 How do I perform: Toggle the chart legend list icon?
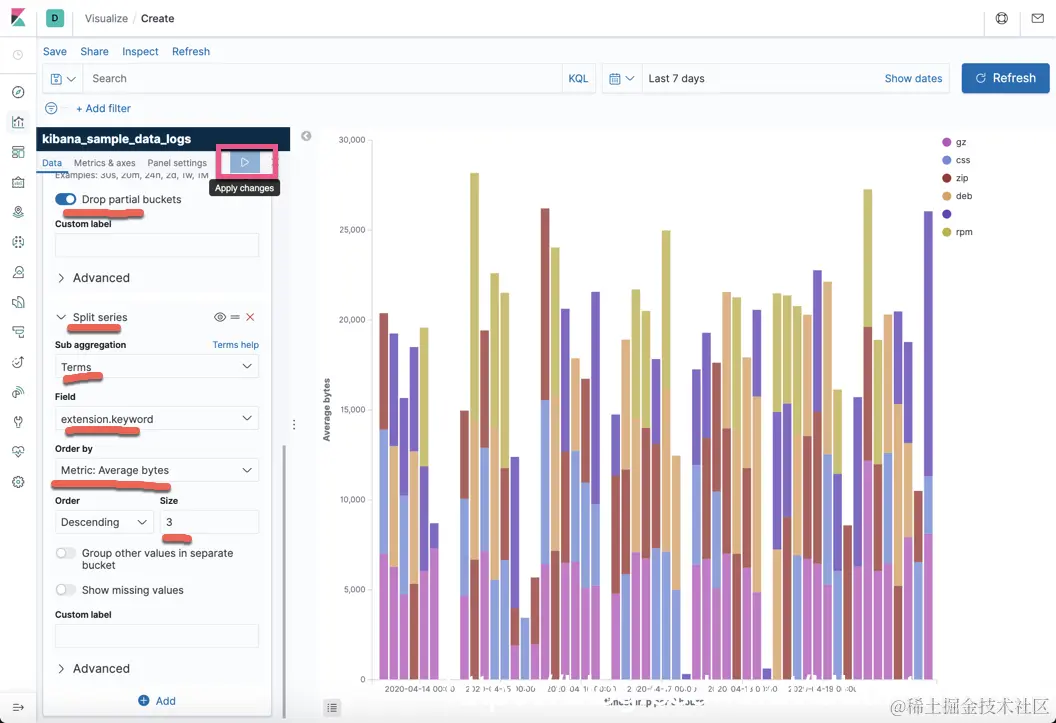pos(332,708)
